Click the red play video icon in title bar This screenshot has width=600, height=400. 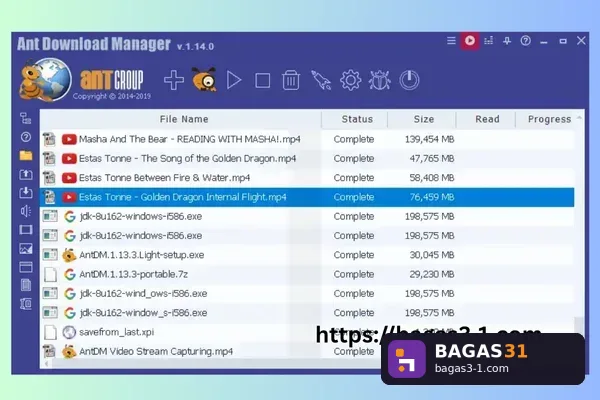point(470,41)
